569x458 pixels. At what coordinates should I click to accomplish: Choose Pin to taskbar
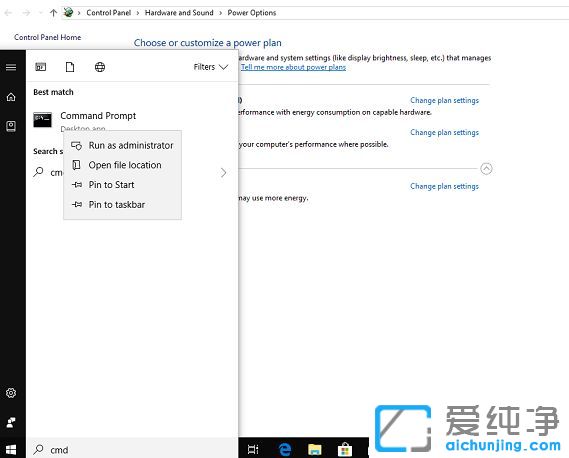(x=122, y=204)
